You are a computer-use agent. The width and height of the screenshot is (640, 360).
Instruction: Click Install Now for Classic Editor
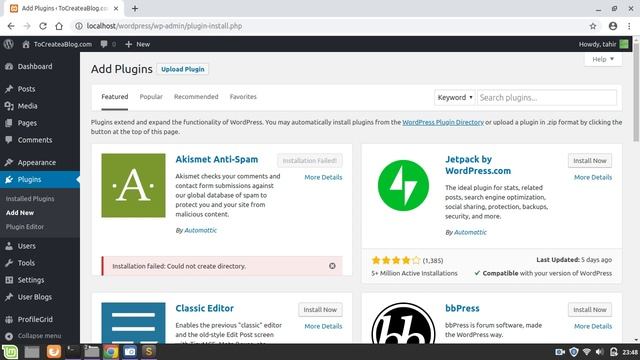(x=320, y=310)
